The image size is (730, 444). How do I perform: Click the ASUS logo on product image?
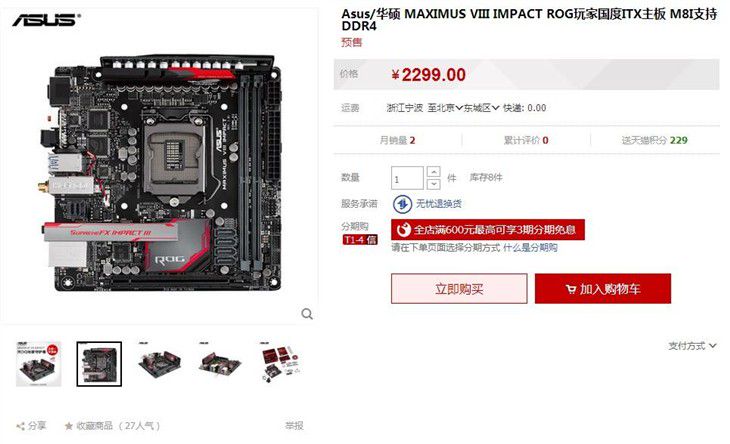[x=46, y=20]
